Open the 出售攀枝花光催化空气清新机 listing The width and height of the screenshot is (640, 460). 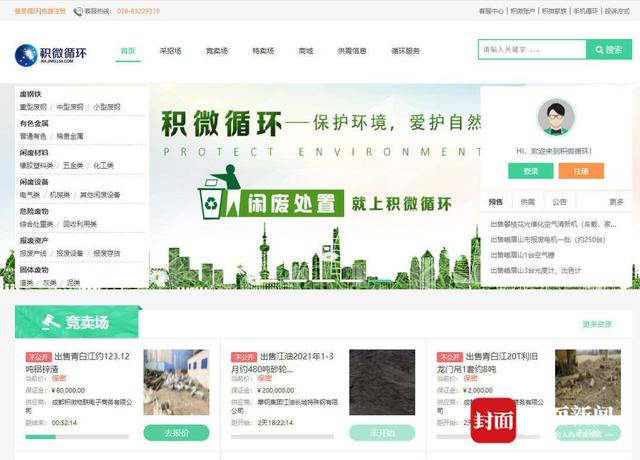tap(553, 224)
